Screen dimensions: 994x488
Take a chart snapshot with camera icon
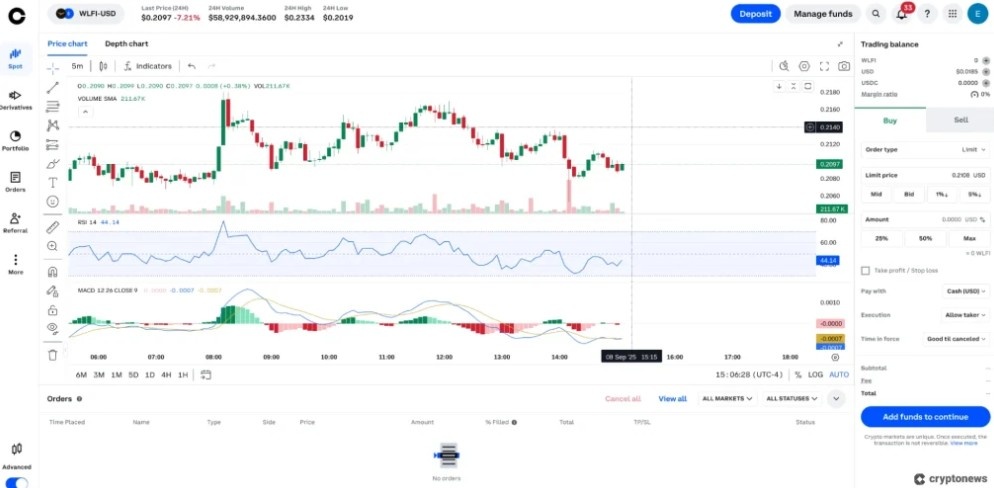(x=844, y=66)
